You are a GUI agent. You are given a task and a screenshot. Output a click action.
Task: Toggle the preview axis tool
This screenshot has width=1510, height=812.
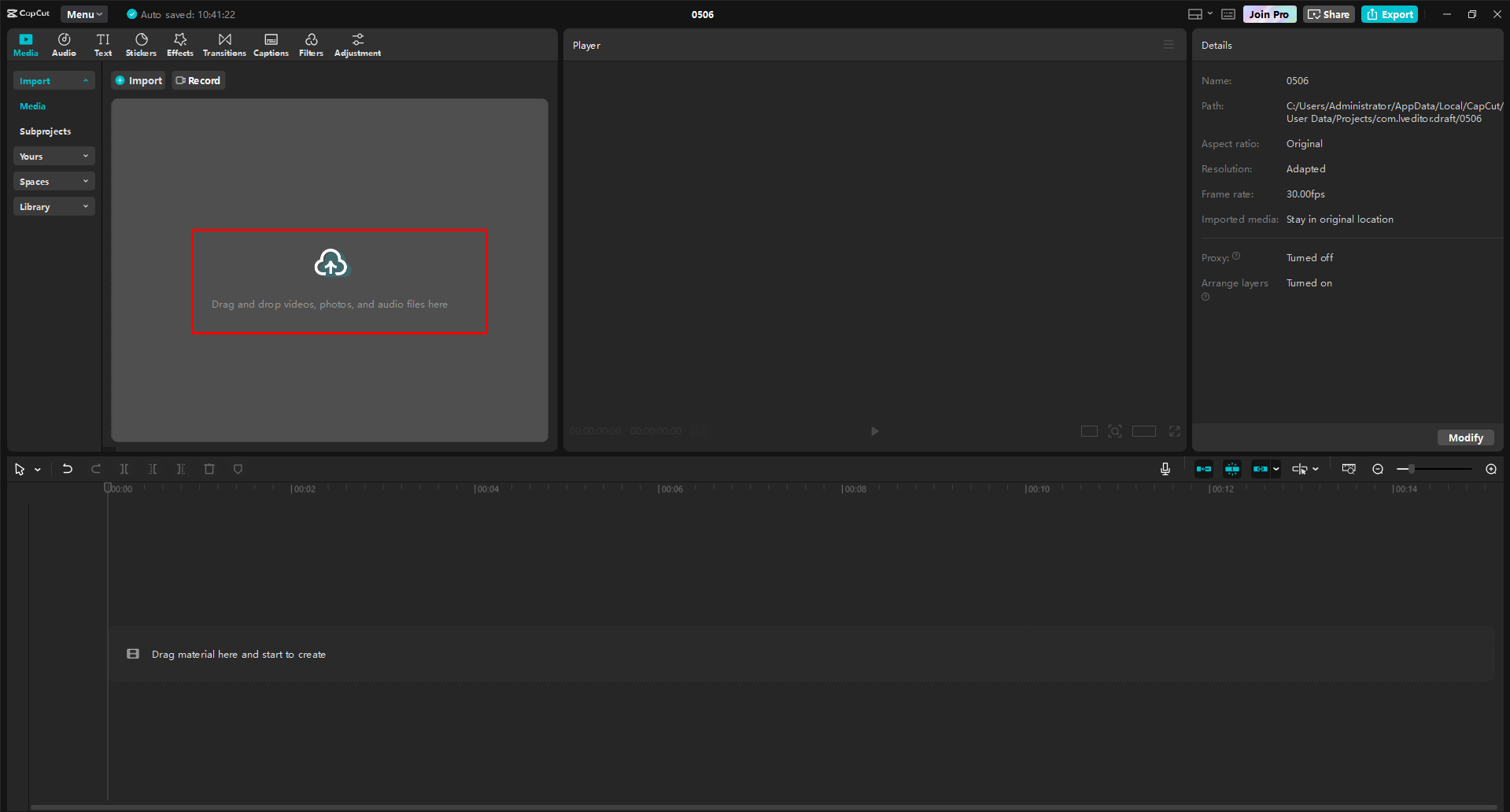point(1299,469)
